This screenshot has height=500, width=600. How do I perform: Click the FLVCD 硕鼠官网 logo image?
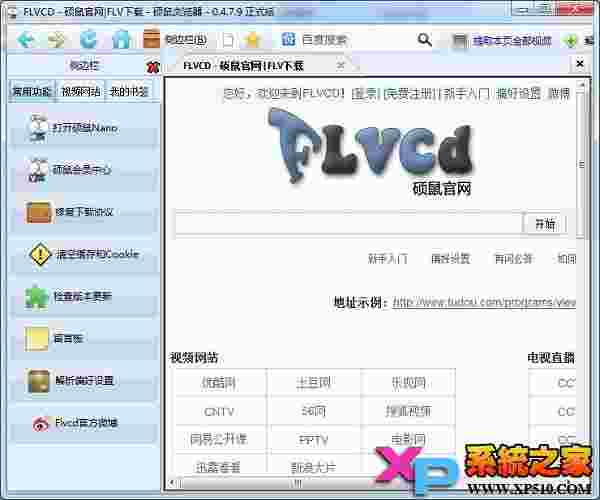(371, 152)
